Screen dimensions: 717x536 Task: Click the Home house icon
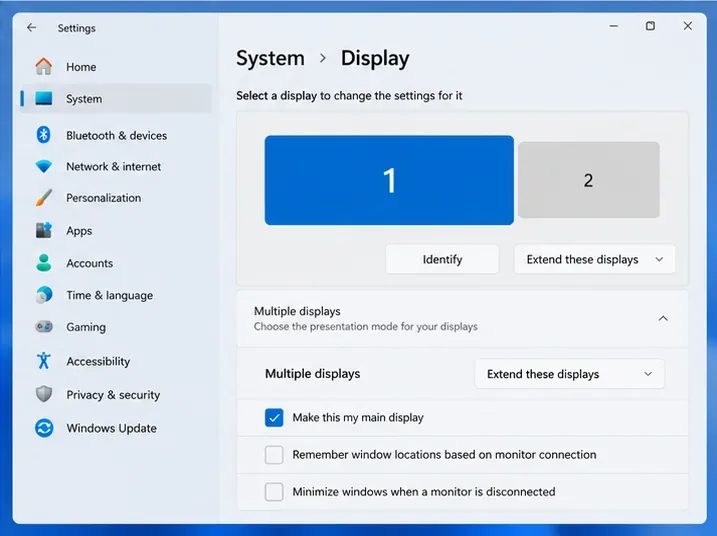click(x=44, y=66)
